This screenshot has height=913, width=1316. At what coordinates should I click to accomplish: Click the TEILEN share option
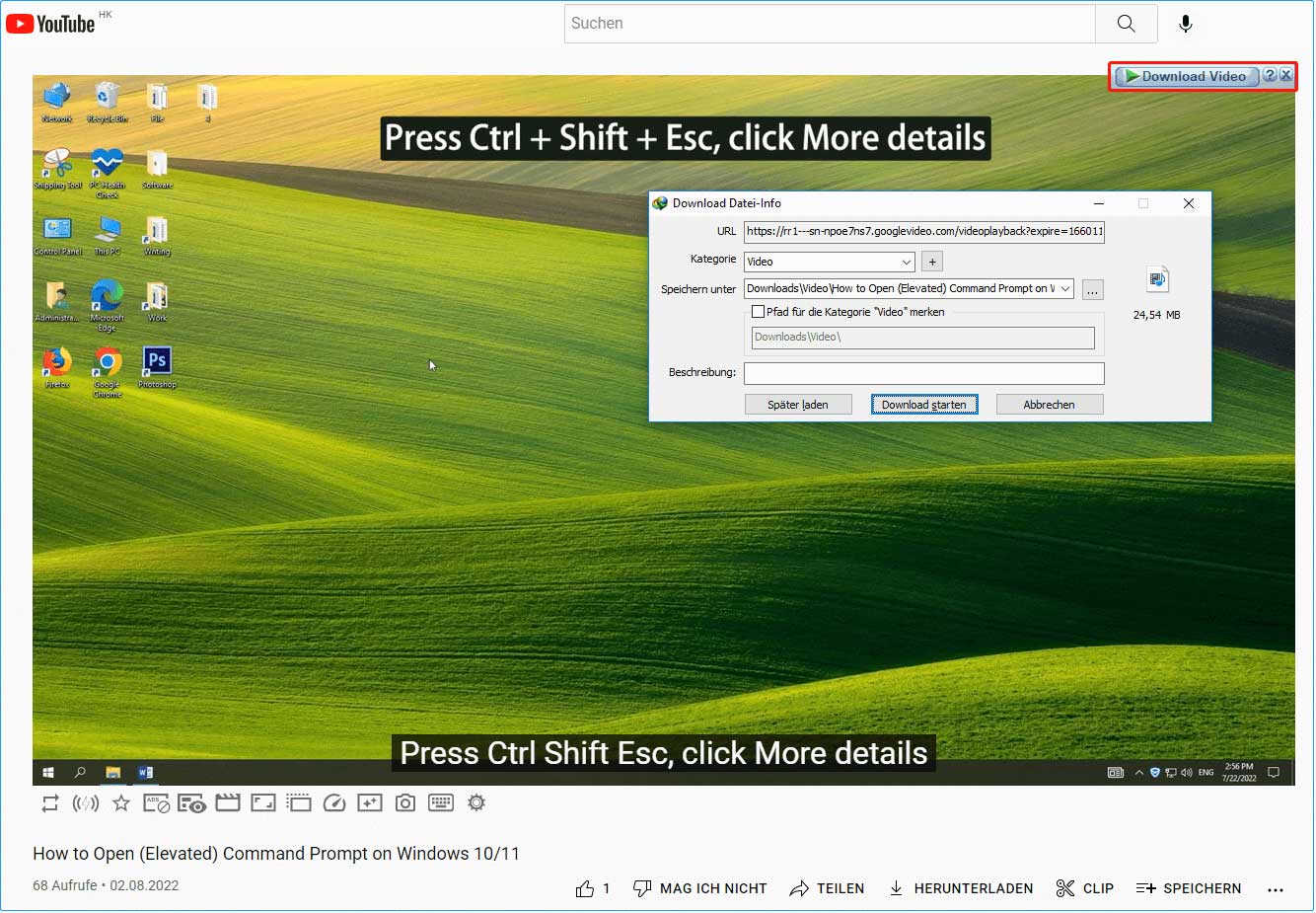[827, 887]
